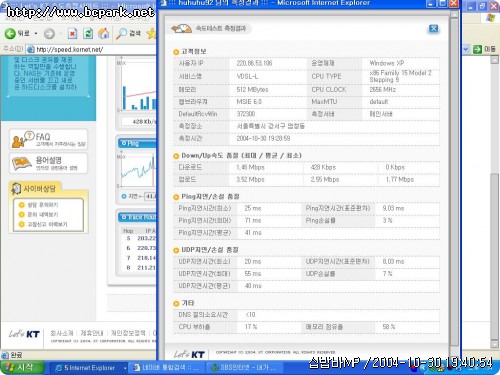Select the Trace Route tab in background page
Screen dimensions: 500x375
(137, 217)
